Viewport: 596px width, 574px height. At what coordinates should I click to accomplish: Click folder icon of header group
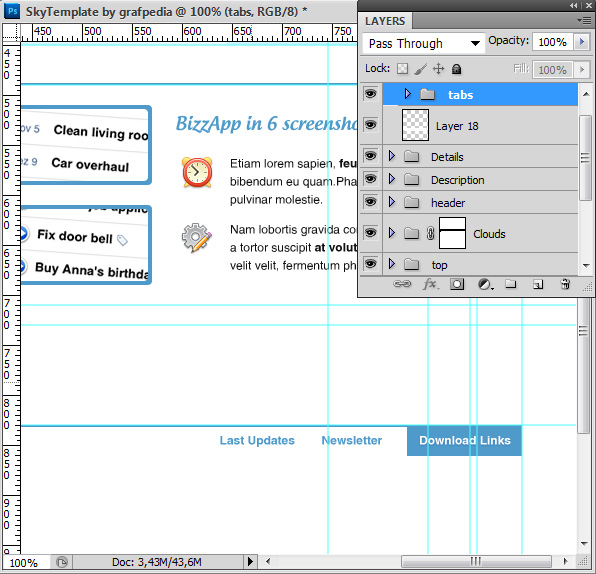pos(411,203)
